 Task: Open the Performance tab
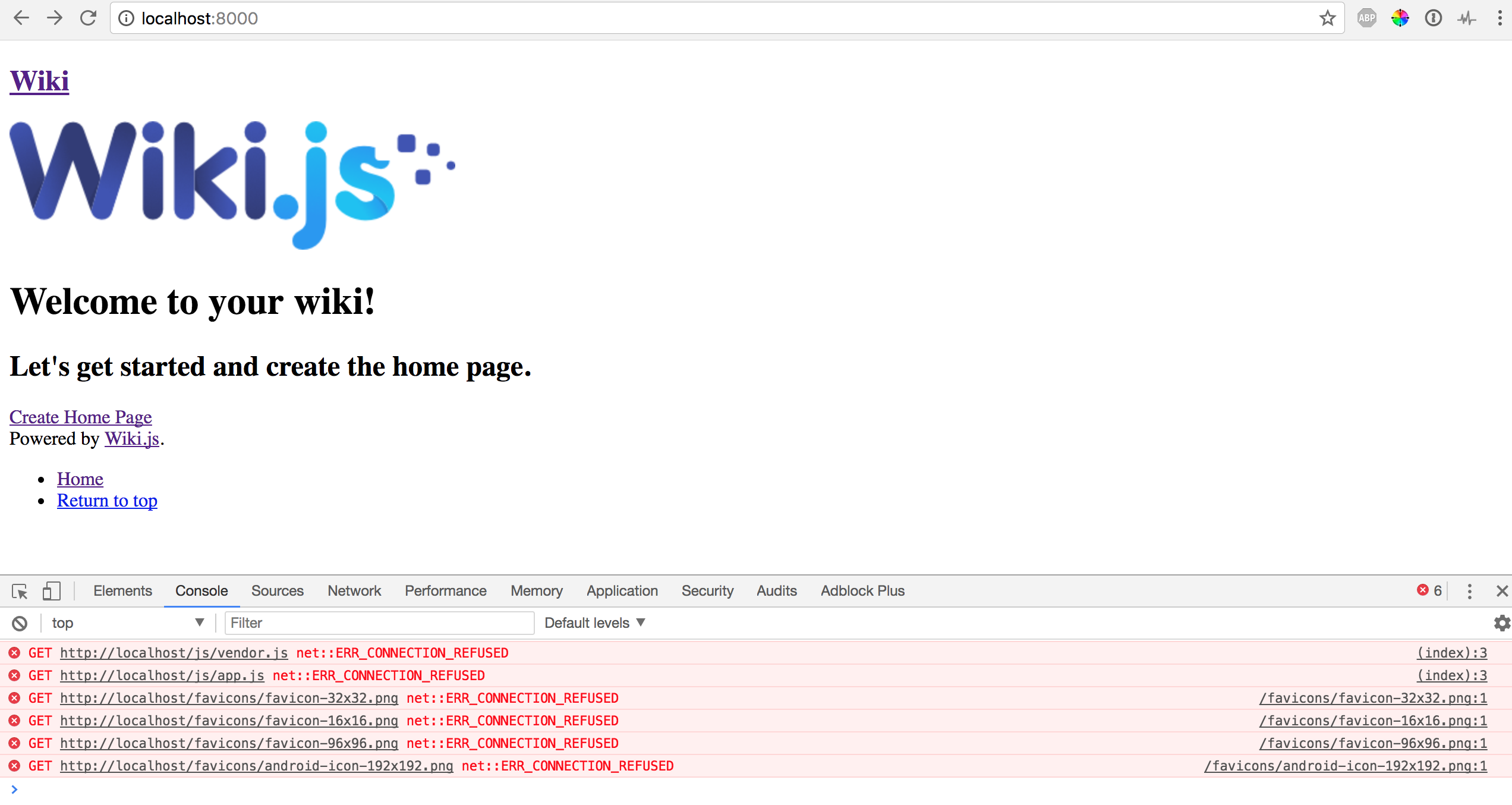[446, 591]
